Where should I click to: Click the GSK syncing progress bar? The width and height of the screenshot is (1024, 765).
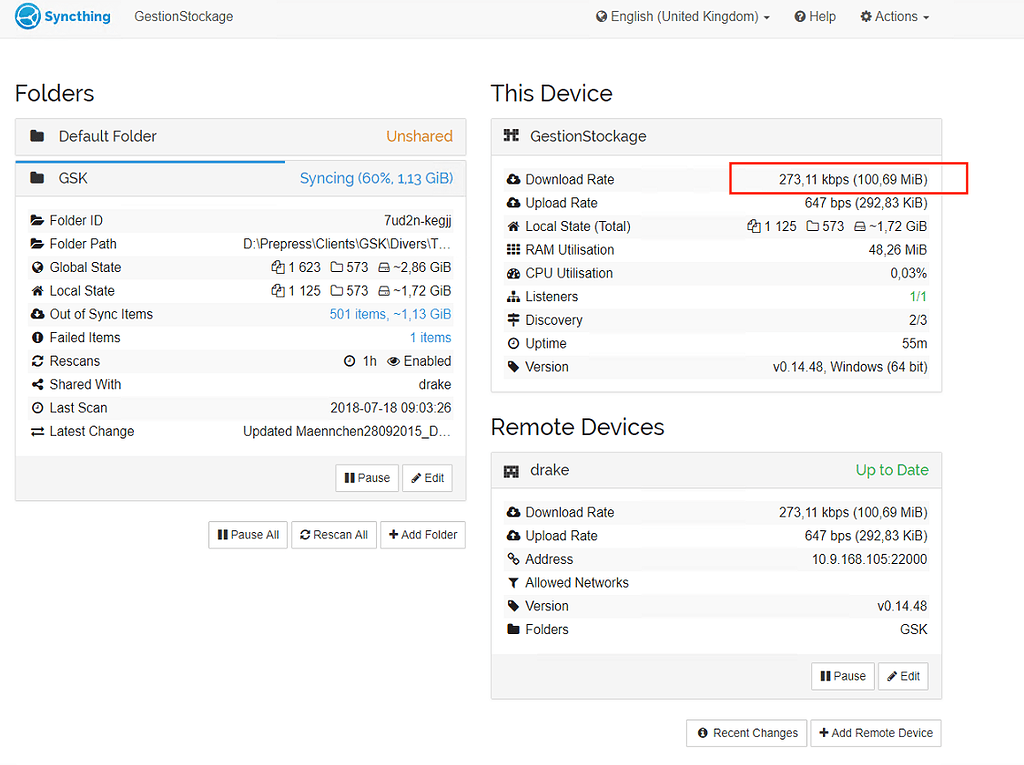pos(150,161)
